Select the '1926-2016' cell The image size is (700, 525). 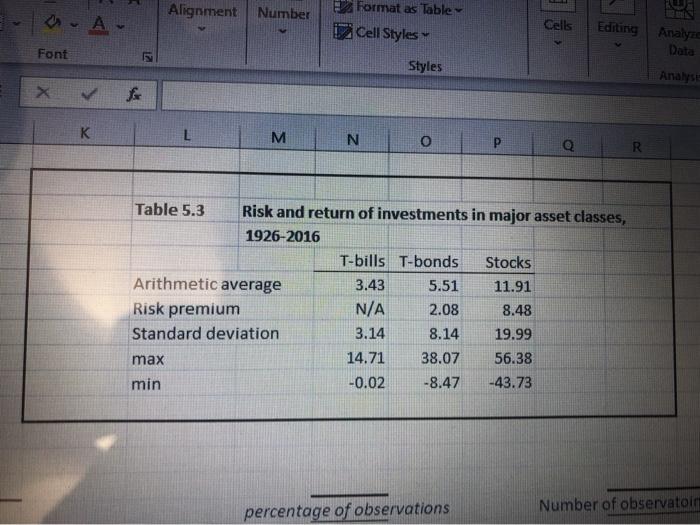tap(283, 236)
